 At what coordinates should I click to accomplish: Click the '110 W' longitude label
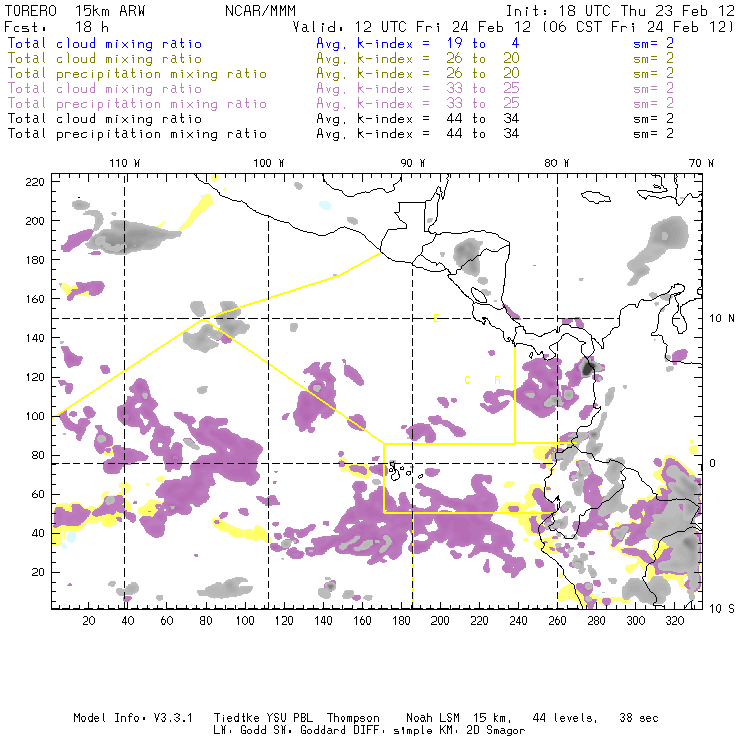[125, 163]
